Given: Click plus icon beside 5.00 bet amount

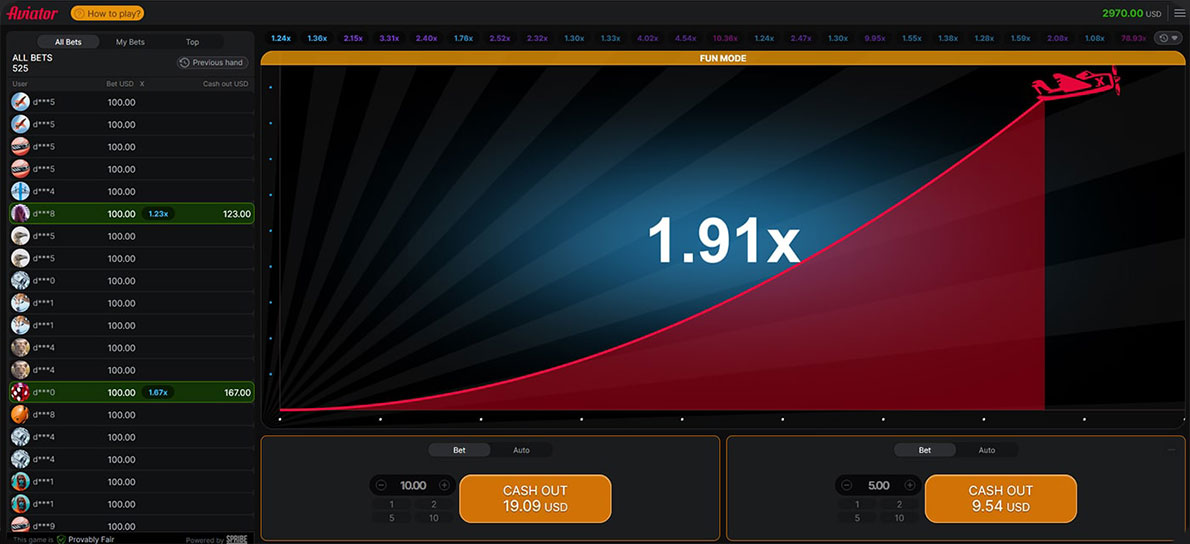Looking at the screenshot, I should click(910, 485).
